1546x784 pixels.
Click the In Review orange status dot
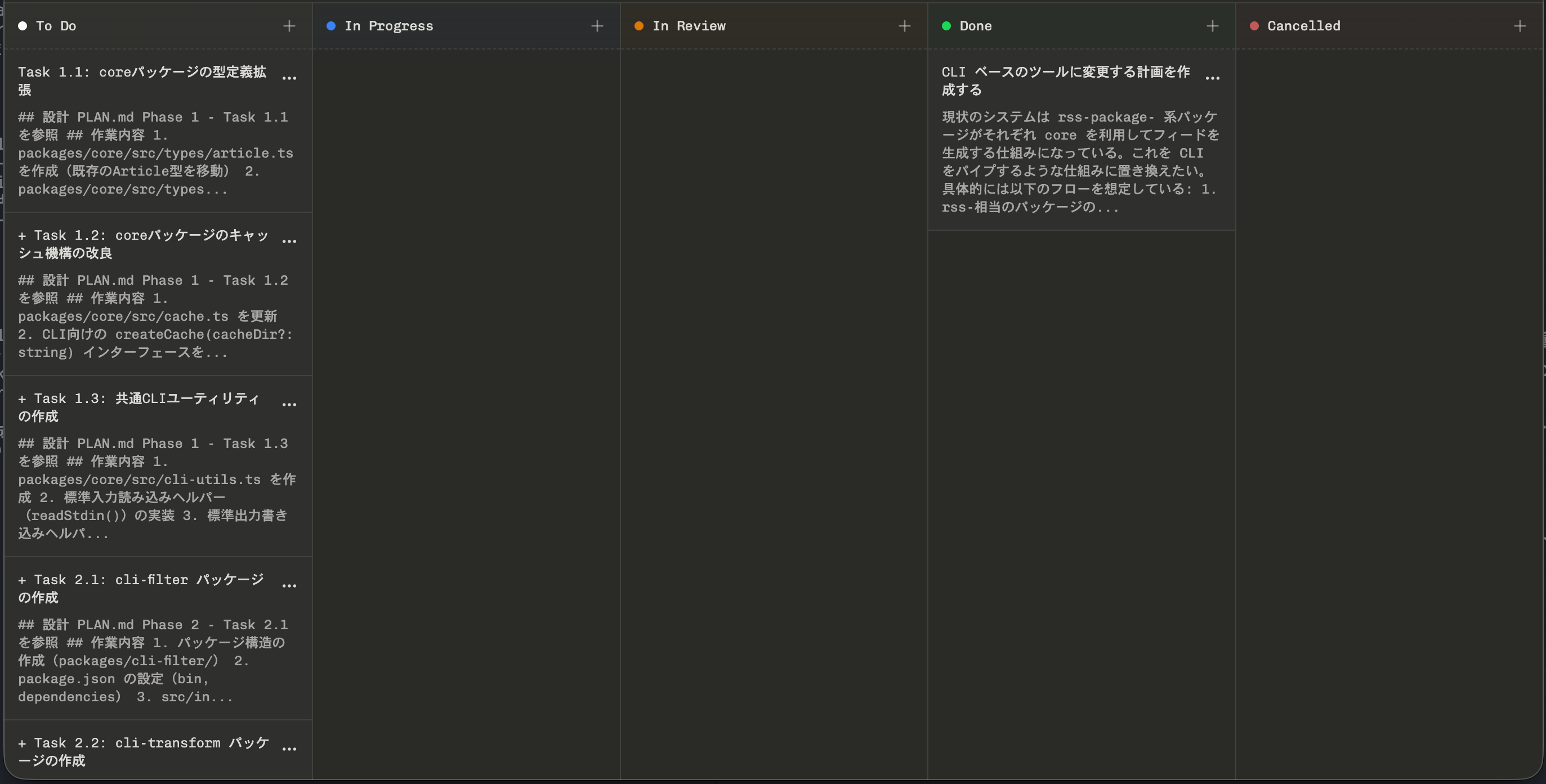pyautogui.click(x=639, y=26)
